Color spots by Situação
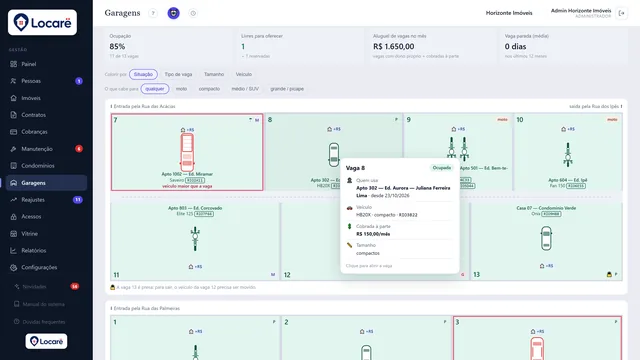The height and width of the screenshot is (360, 640). 143,74
